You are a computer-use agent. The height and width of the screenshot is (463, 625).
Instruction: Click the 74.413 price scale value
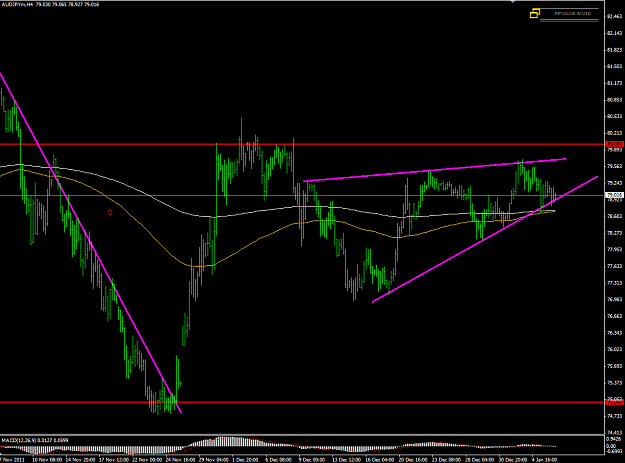614,433
